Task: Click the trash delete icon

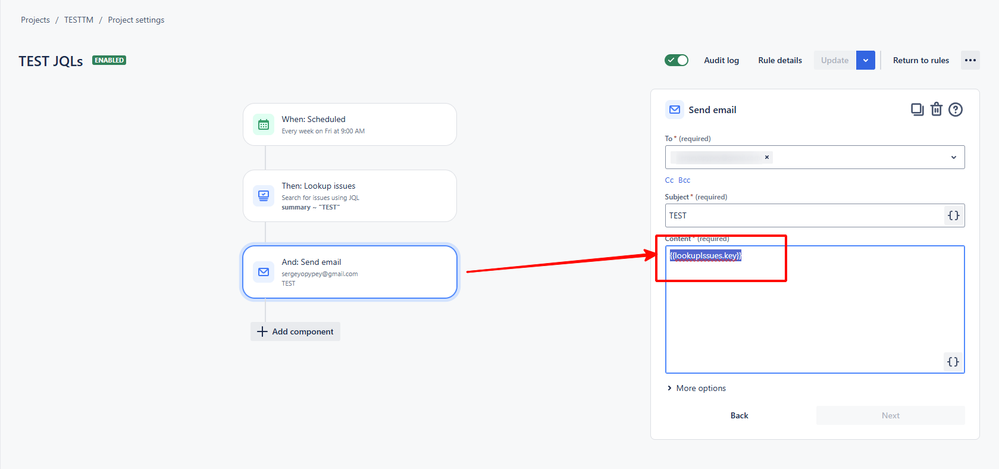Action: 936,110
